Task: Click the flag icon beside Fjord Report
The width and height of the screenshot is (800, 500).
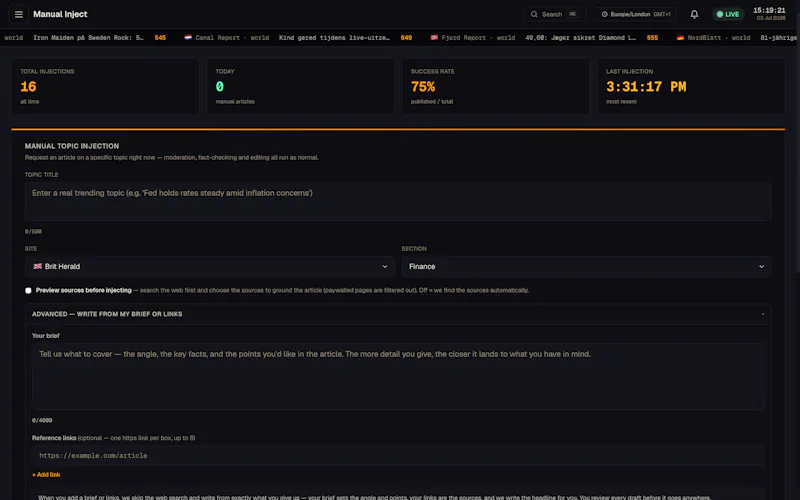Action: click(x=434, y=37)
